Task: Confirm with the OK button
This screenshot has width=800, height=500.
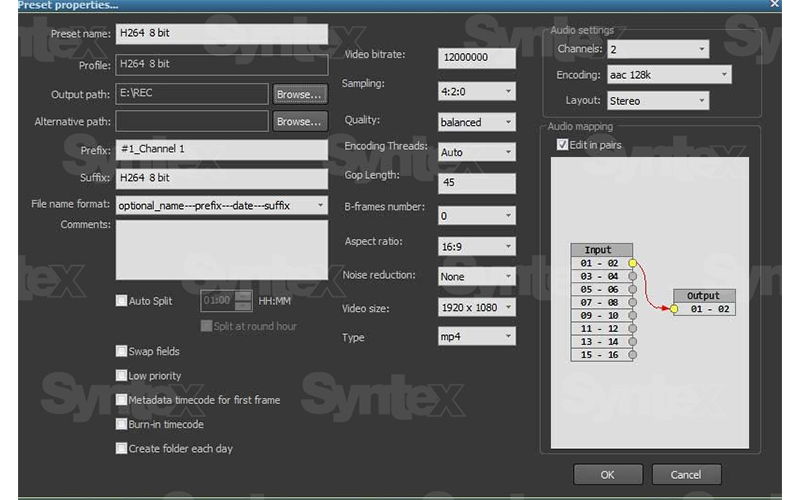Action: point(608,474)
